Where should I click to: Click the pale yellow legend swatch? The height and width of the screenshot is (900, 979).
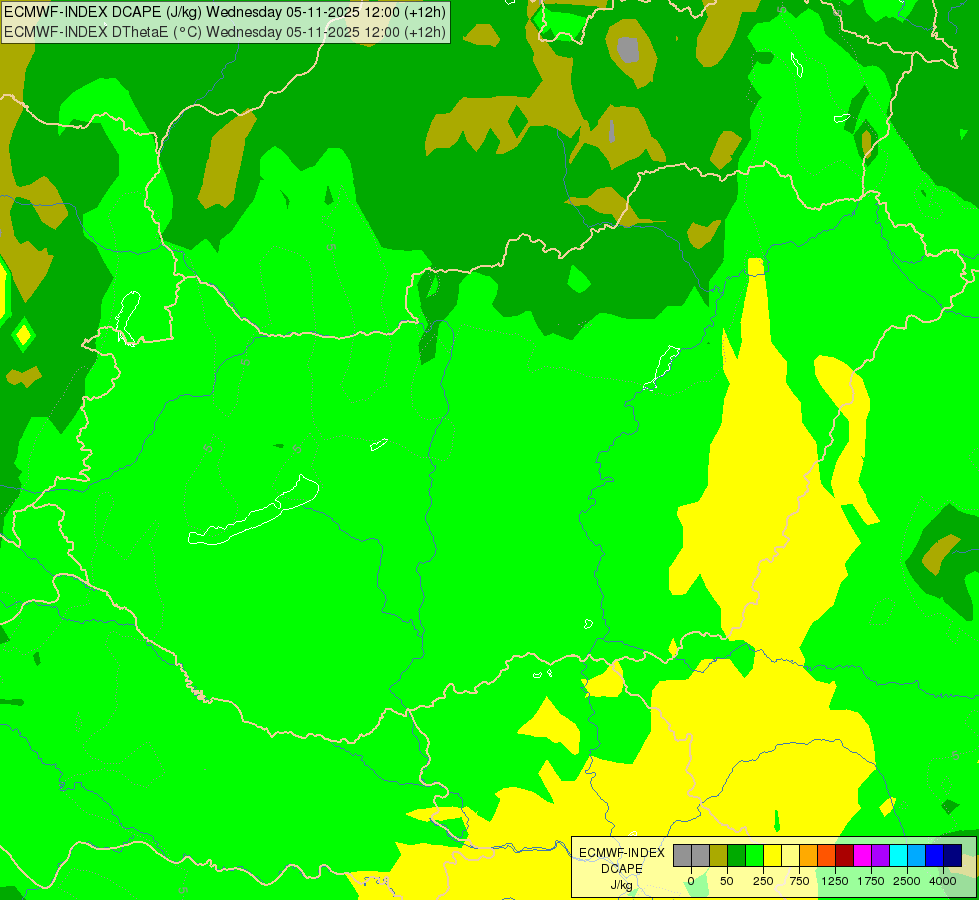(x=790, y=856)
